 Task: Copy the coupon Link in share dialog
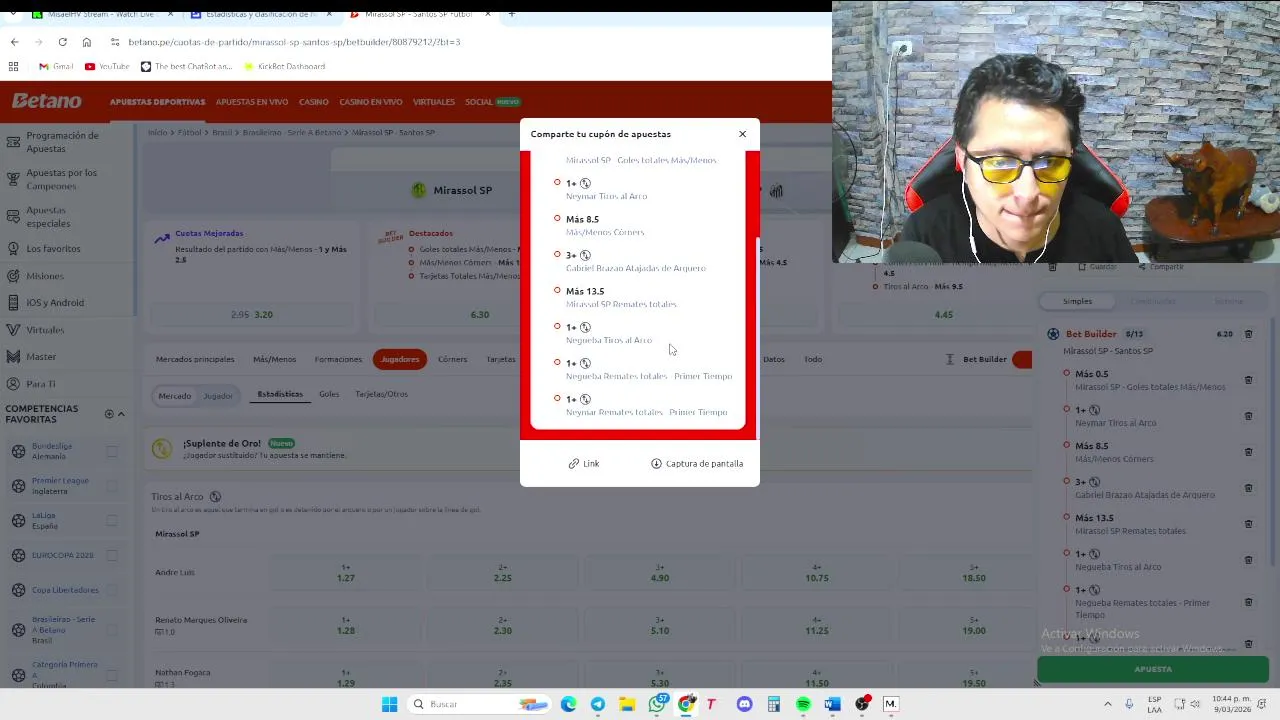[584, 463]
